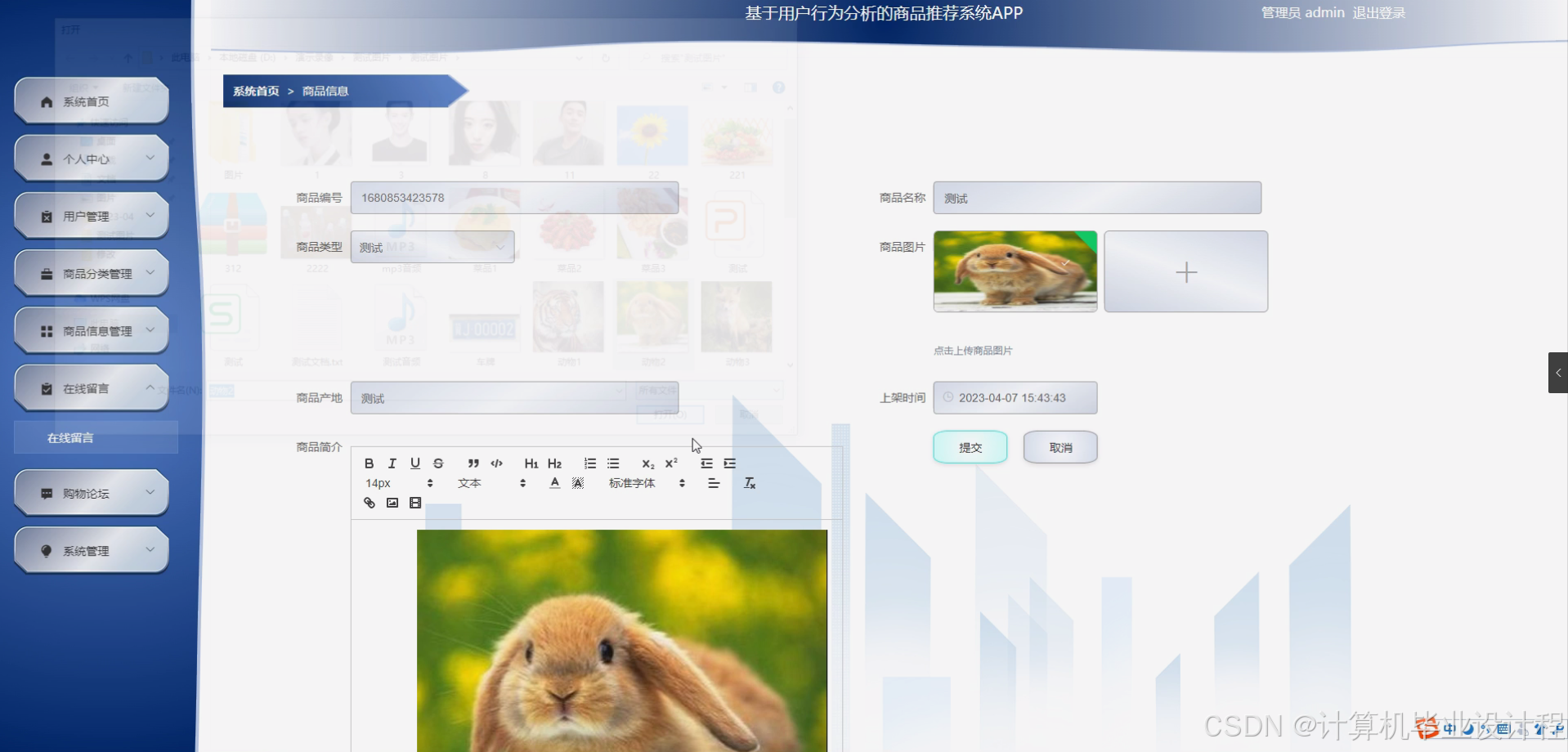The image size is (1568, 752).
Task: Click the clock icon in 上架时间 field
Action: (948, 397)
